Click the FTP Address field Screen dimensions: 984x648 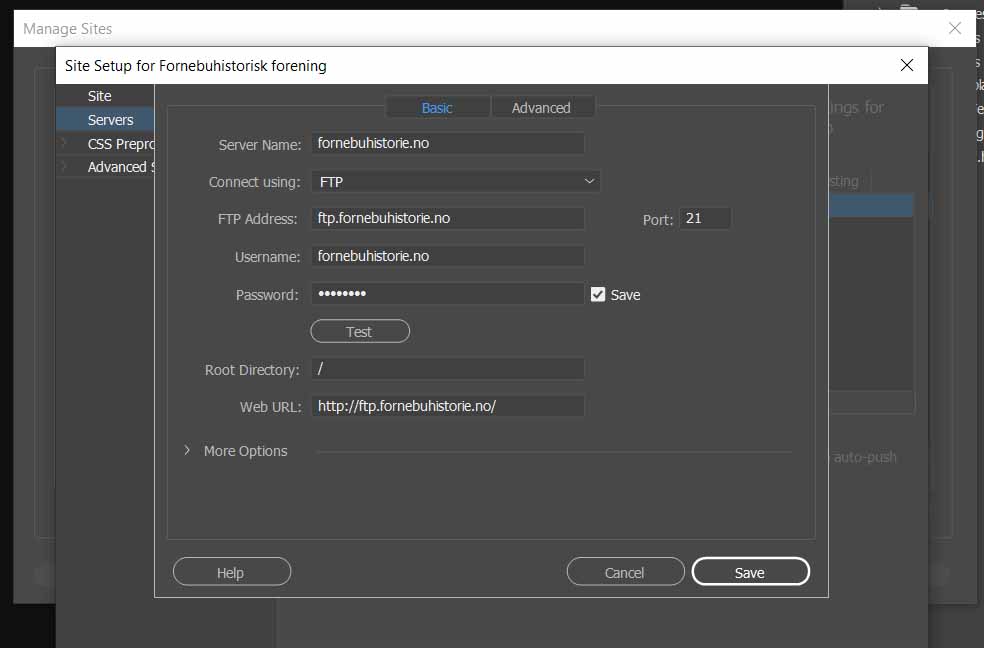tap(447, 218)
